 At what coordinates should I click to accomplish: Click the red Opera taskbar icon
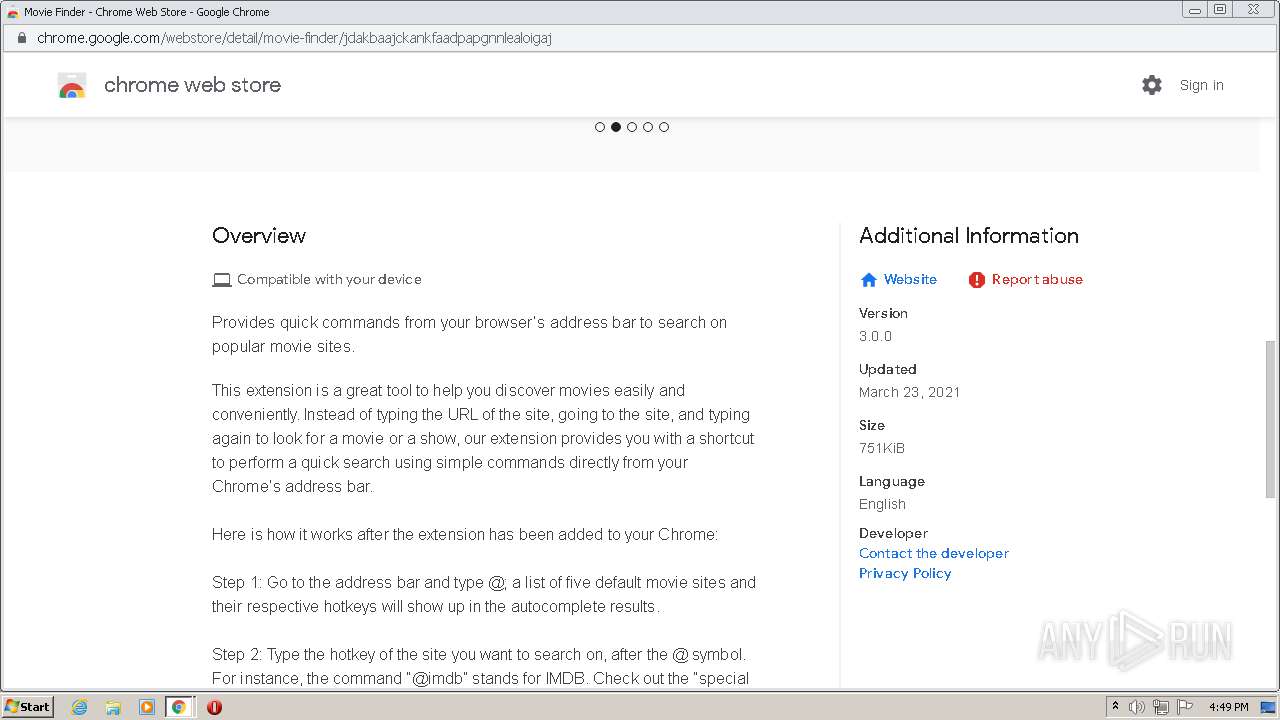(x=214, y=707)
